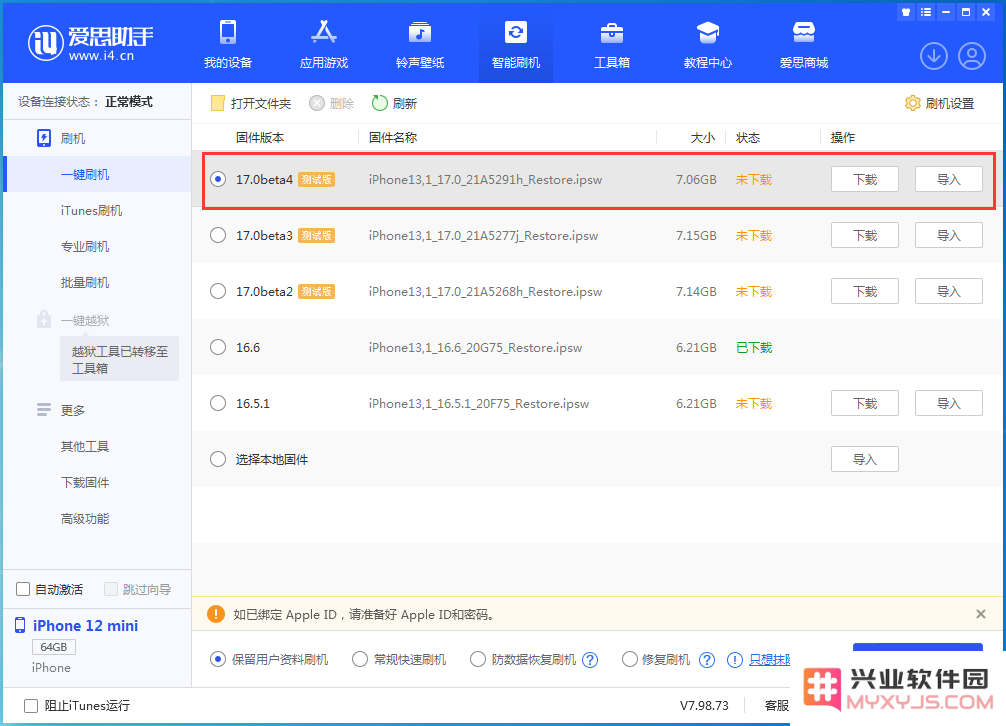Import firmware for the 17.0beta4 row

click(948, 180)
